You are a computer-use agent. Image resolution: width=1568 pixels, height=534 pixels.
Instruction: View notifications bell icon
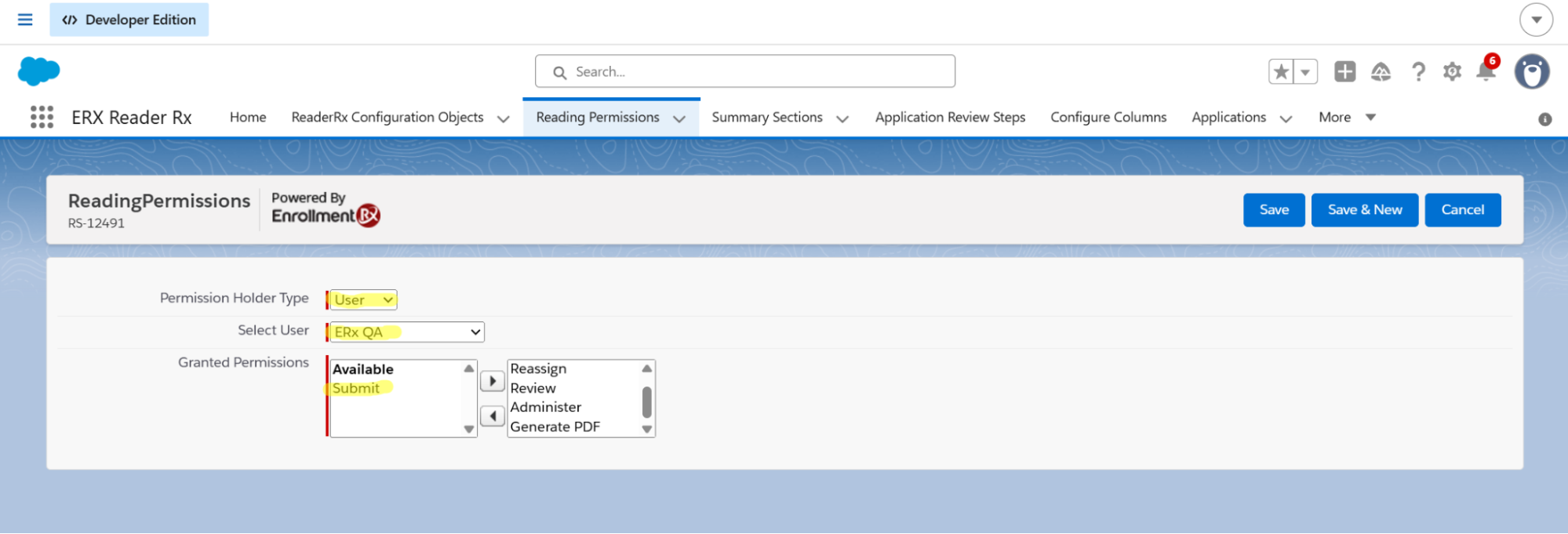click(x=1486, y=71)
